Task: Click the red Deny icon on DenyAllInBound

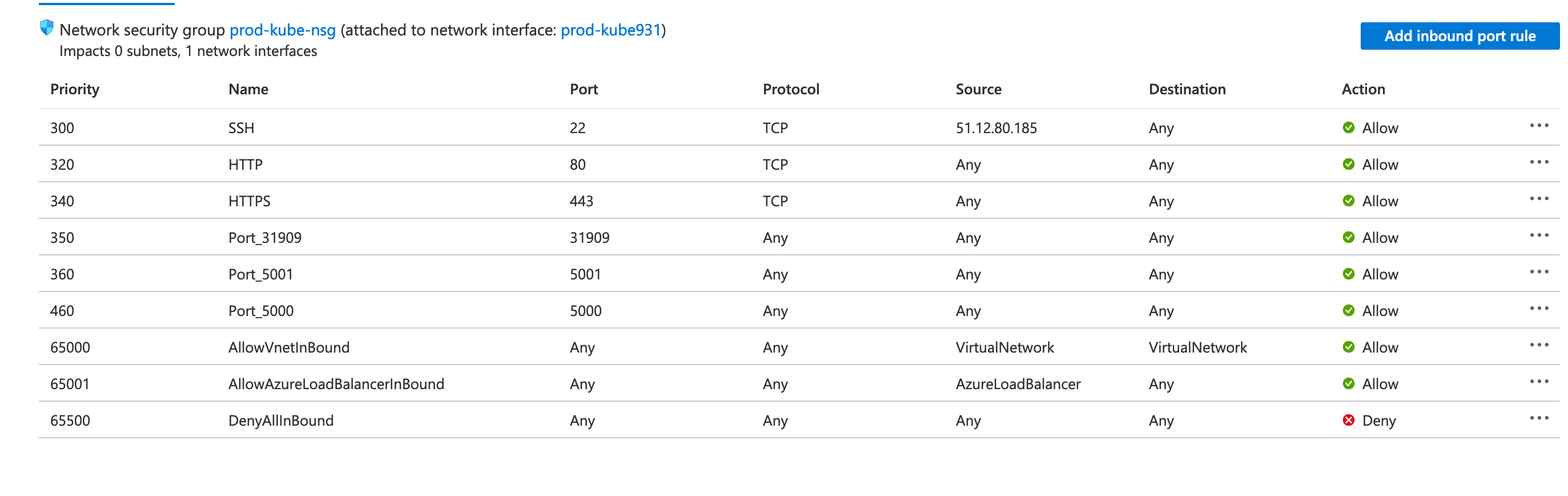Action: pos(1348,421)
